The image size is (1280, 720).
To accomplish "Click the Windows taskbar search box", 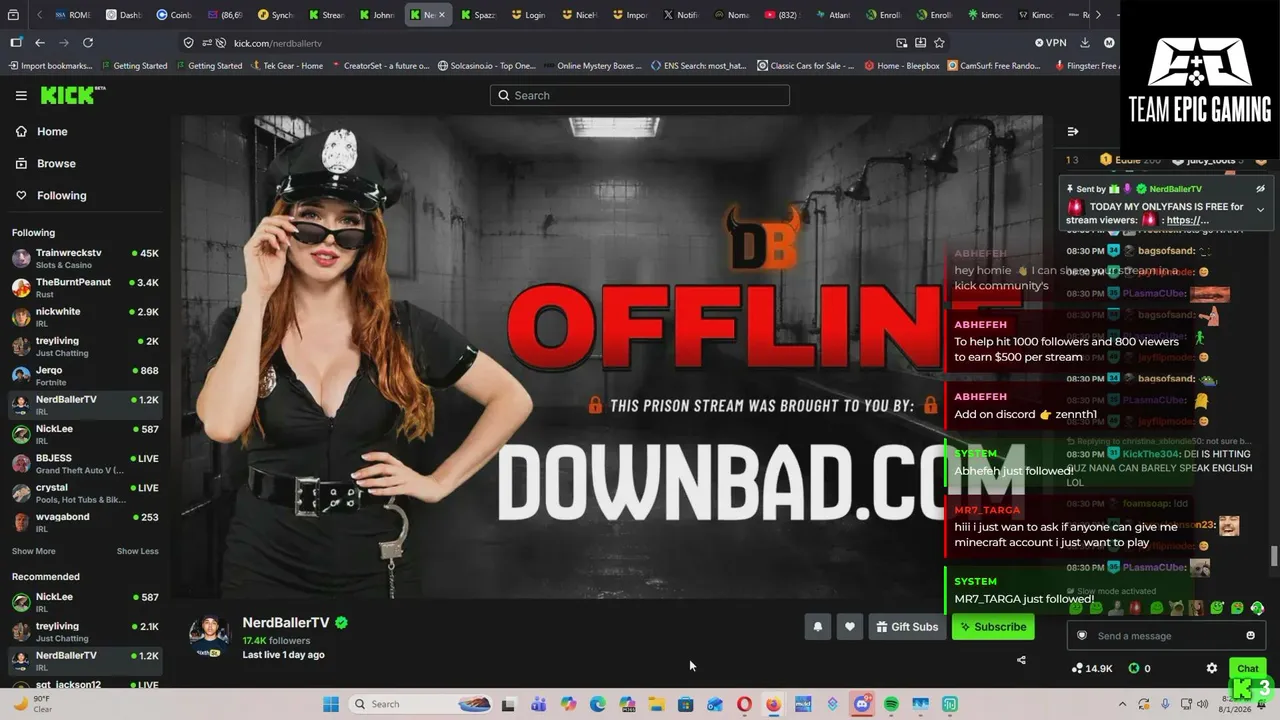I will tap(422, 704).
